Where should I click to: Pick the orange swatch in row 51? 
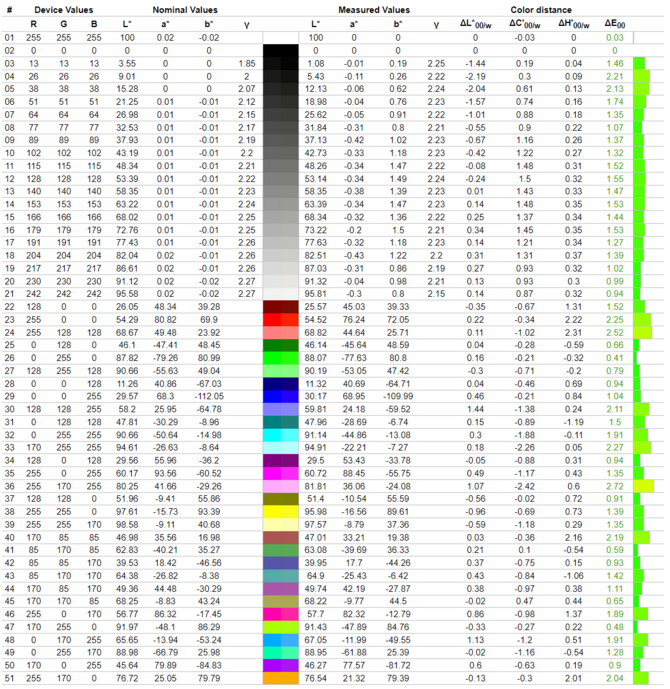(x=281, y=678)
